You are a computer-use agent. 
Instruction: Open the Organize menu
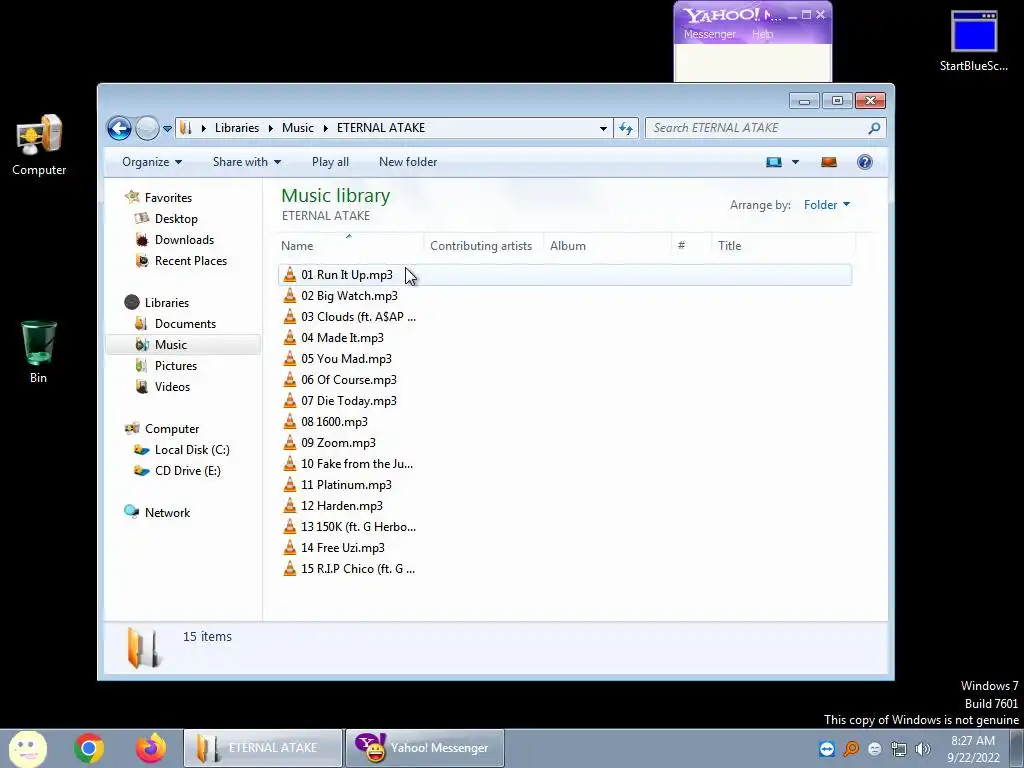[x=152, y=162]
